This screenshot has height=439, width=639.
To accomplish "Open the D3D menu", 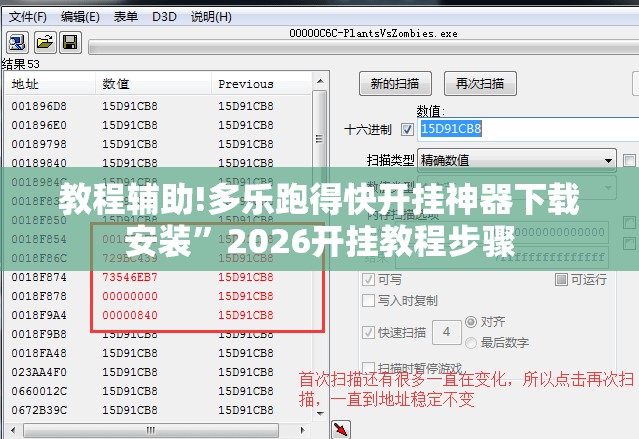I will pyautogui.click(x=164, y=17).
